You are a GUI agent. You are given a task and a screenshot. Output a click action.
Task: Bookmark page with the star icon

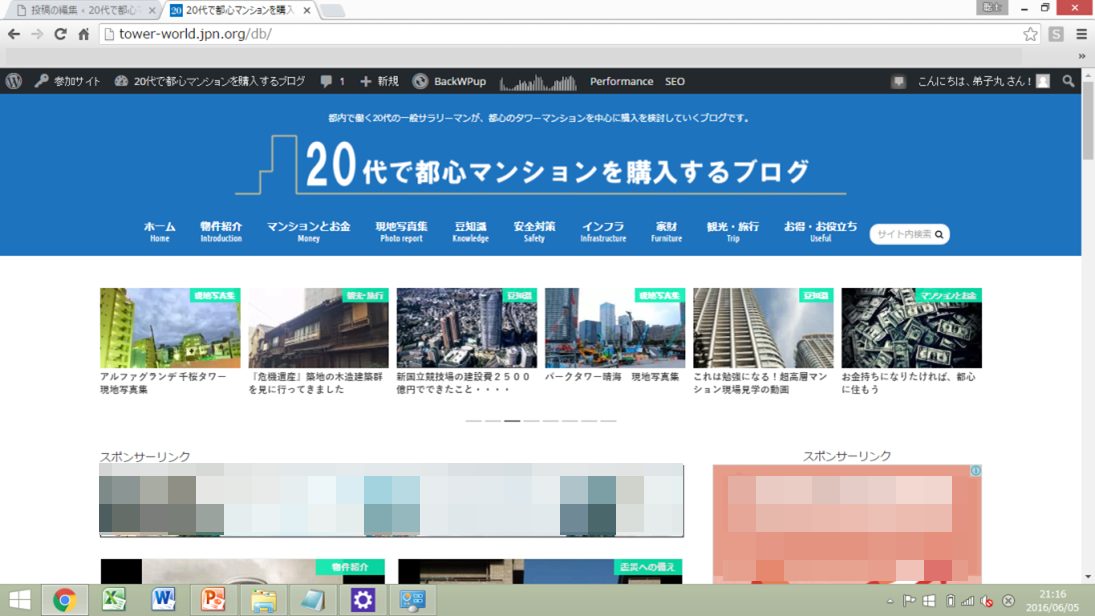click(x=1030, y=34)
